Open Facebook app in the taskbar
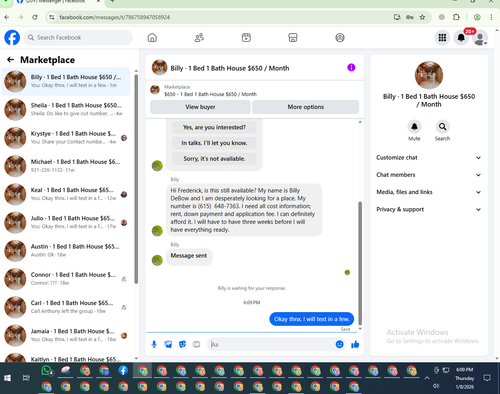 point(123,370)
